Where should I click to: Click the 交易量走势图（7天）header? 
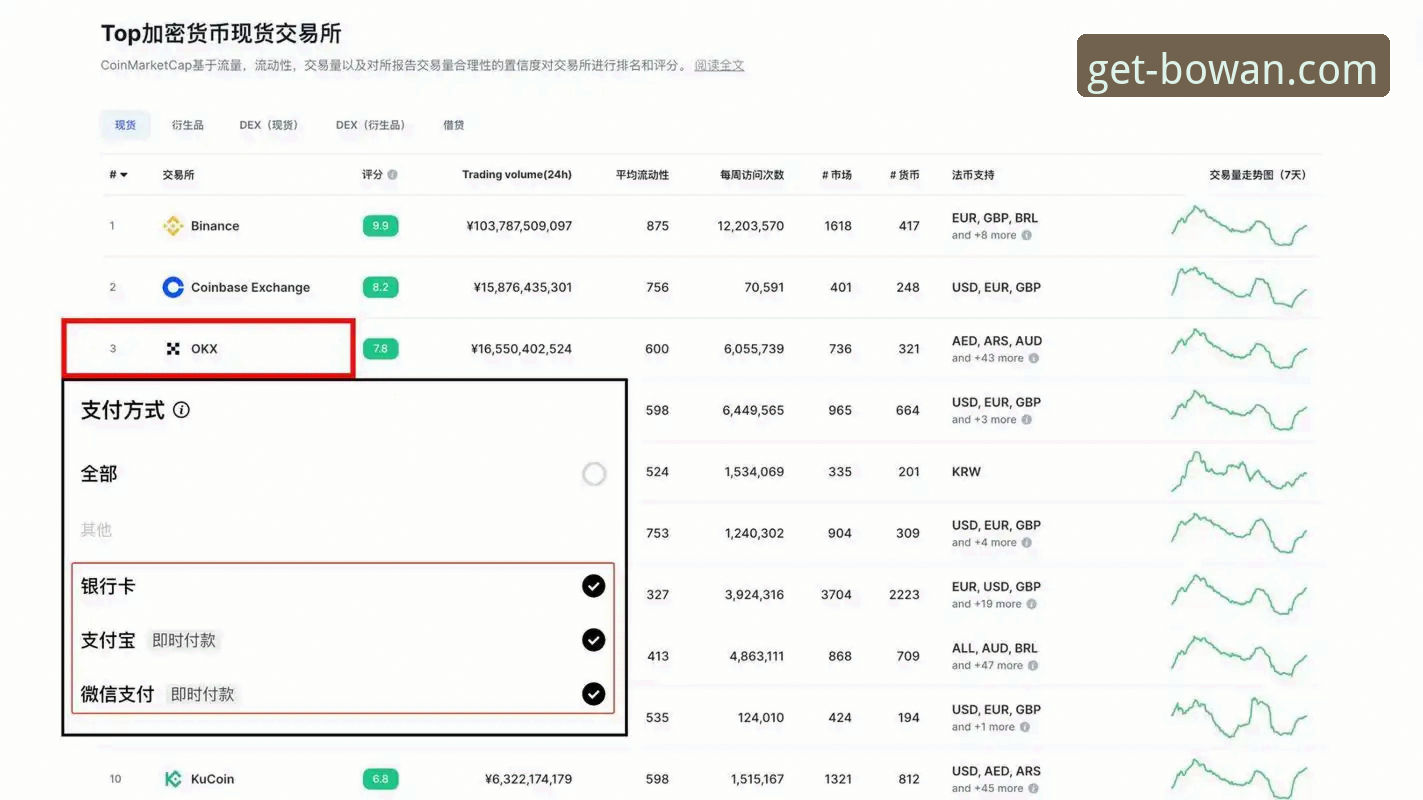click(x=1257, y=175)
